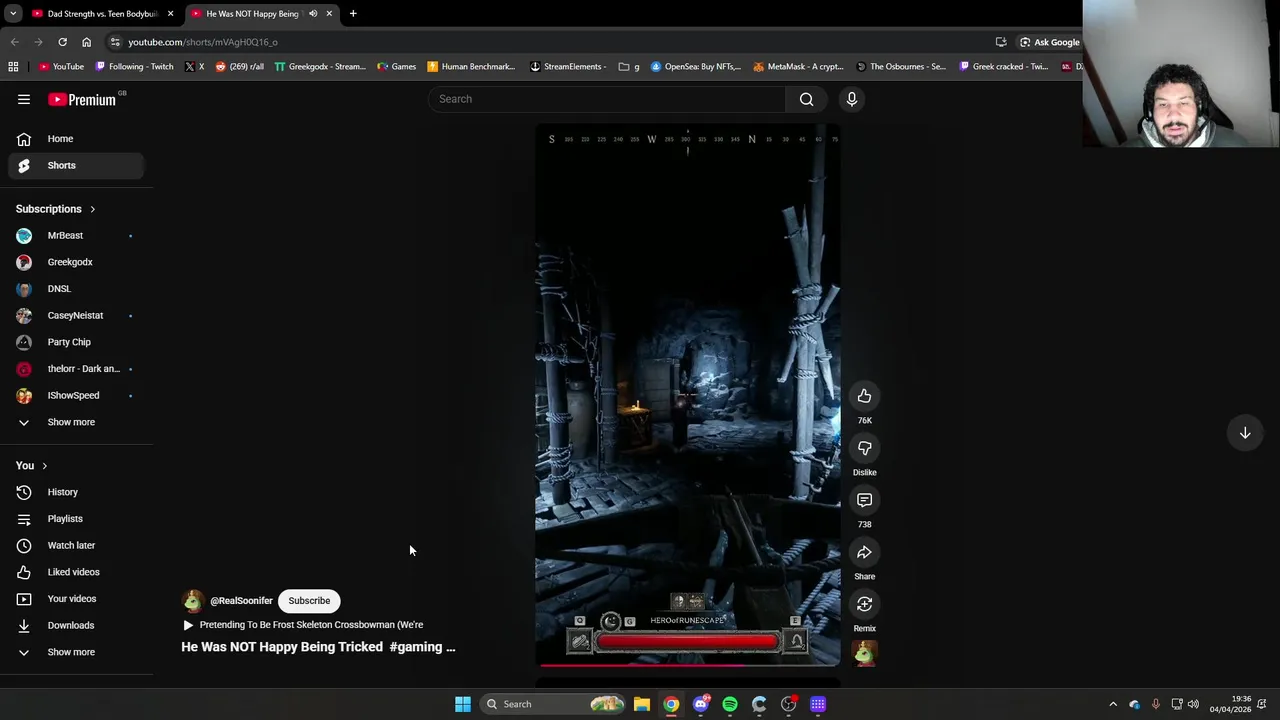Expand Subscriptions section chevron
Screen dimensions: 1280x720
click(x=92, y=209)
